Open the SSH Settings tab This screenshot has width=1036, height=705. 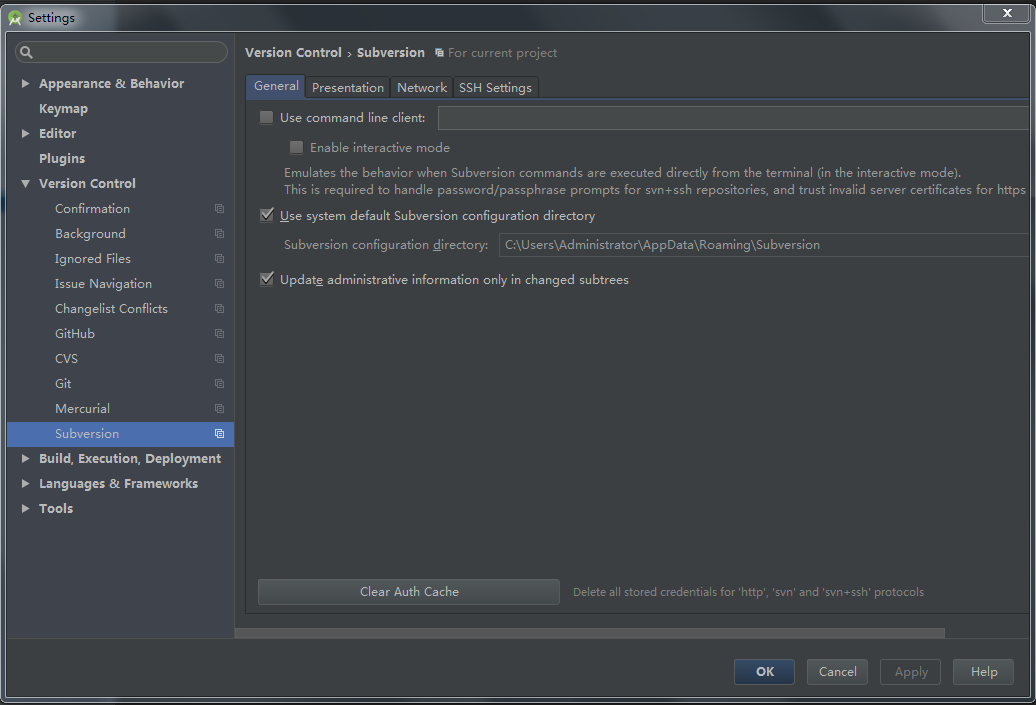coord(495,87)
